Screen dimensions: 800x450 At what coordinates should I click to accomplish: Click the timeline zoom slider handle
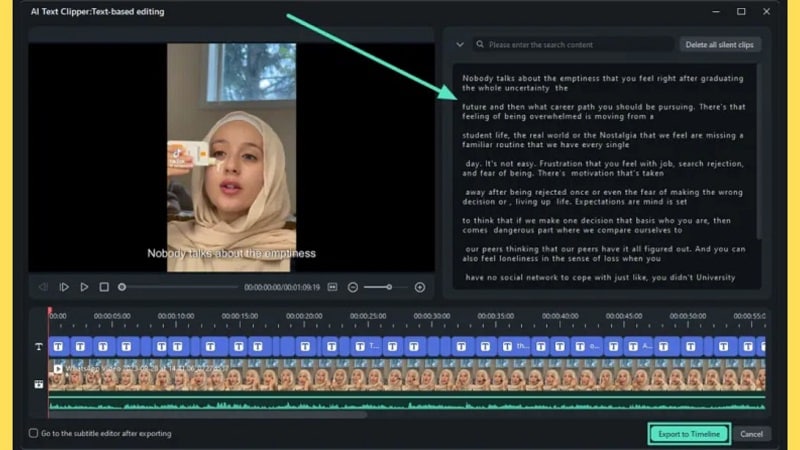389,287
